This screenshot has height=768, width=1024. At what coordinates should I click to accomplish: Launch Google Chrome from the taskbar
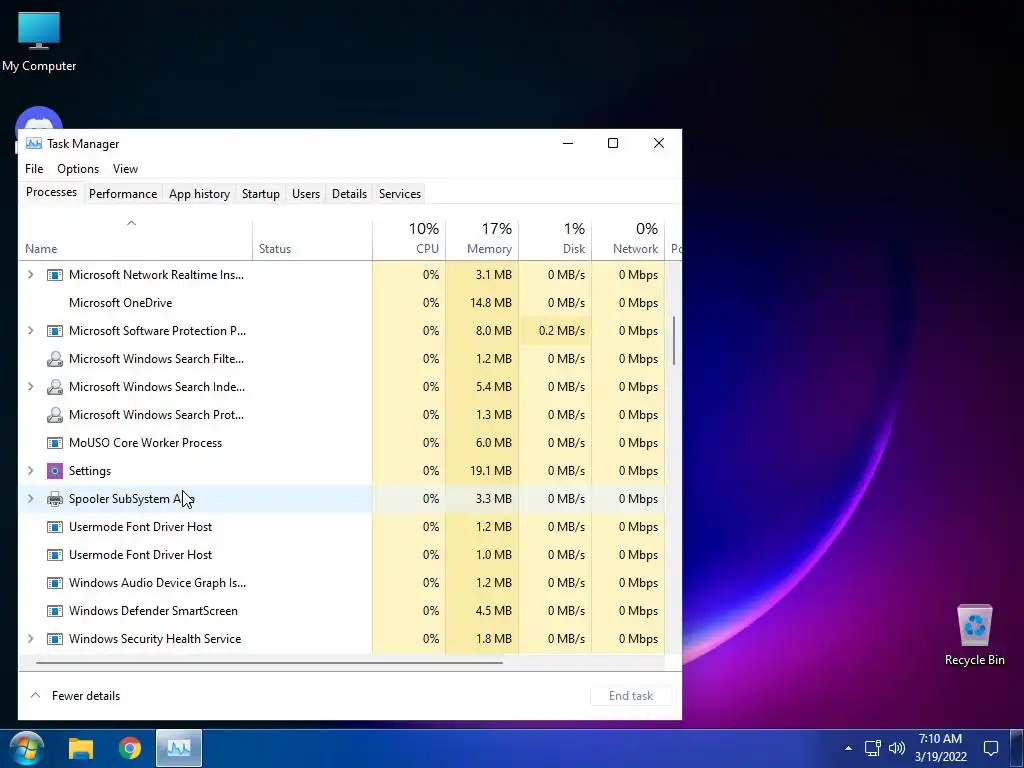tap(130, 748)
